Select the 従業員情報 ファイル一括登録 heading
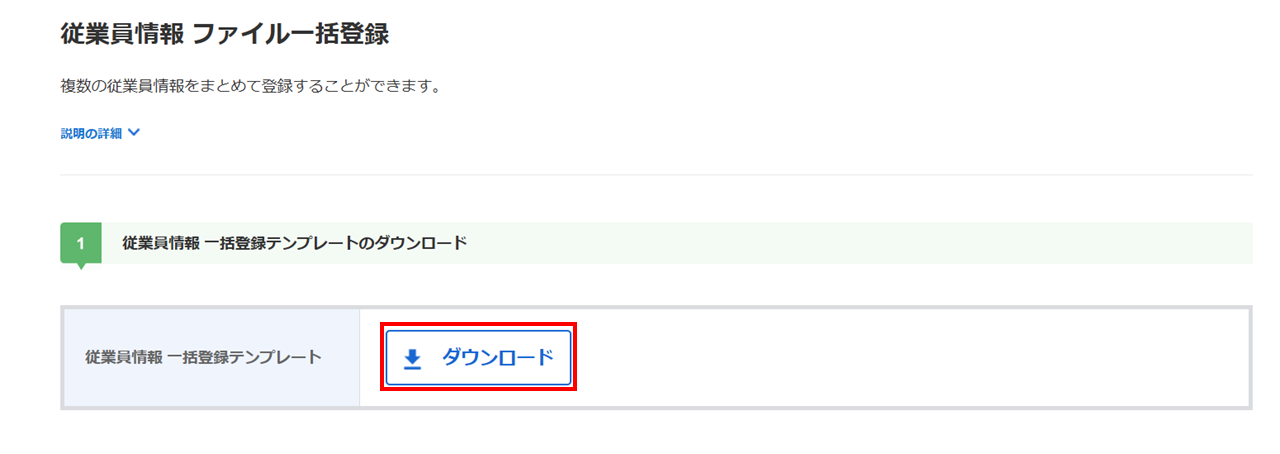Viewport: 1280px width, 454px height. (x=225, y=35)
